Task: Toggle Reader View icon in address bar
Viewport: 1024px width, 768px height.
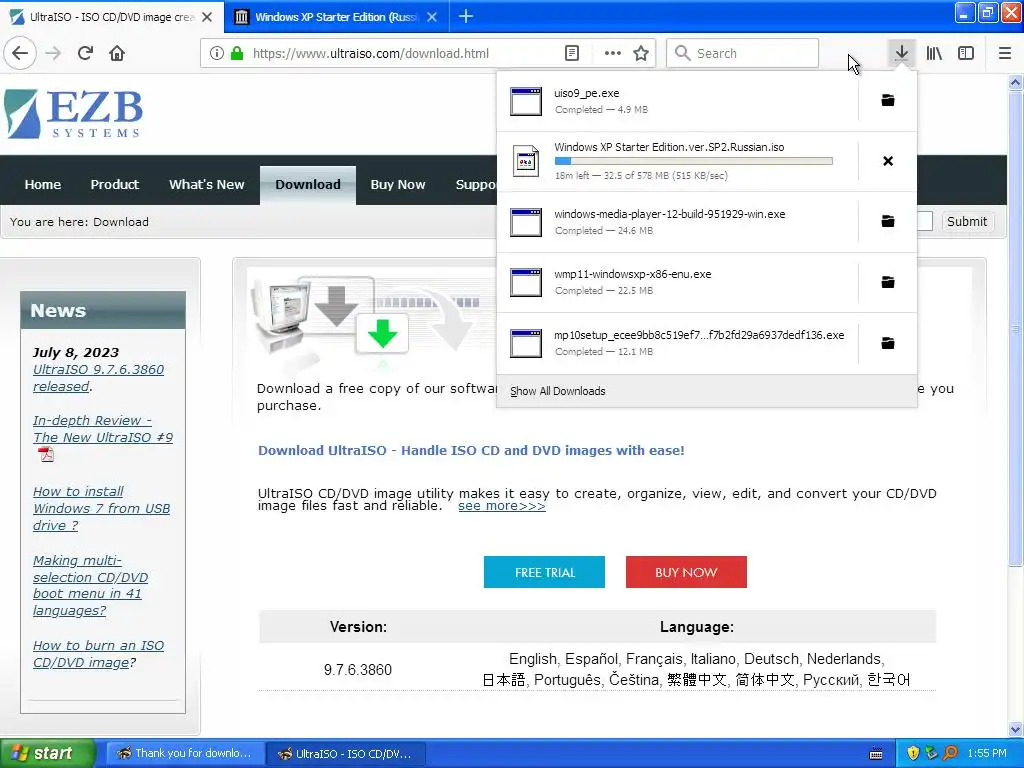Action: (571, 53)
